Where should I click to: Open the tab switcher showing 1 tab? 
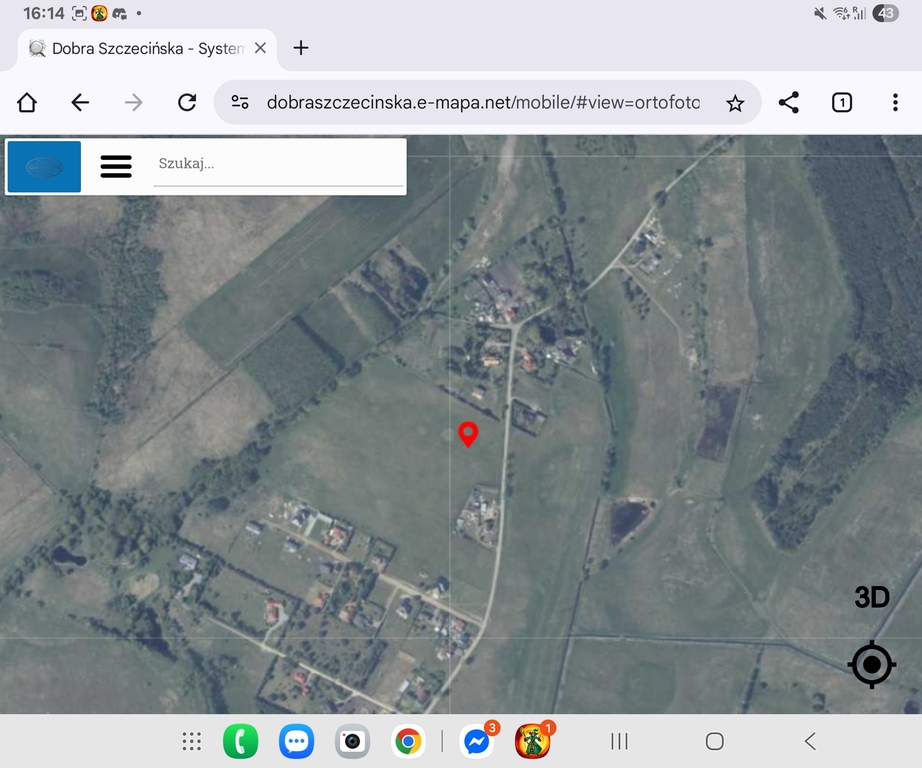coord(842,103)
